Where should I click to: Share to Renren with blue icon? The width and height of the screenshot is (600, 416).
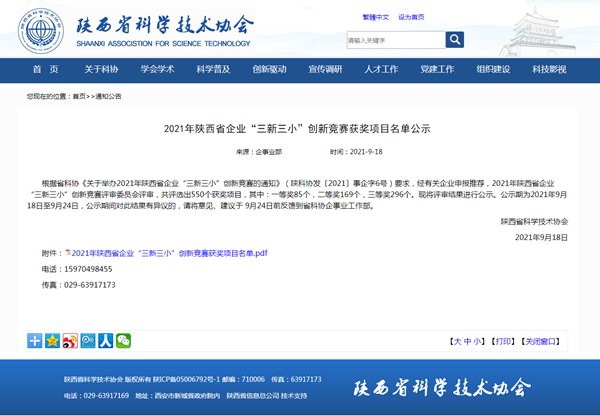point(105,341)
